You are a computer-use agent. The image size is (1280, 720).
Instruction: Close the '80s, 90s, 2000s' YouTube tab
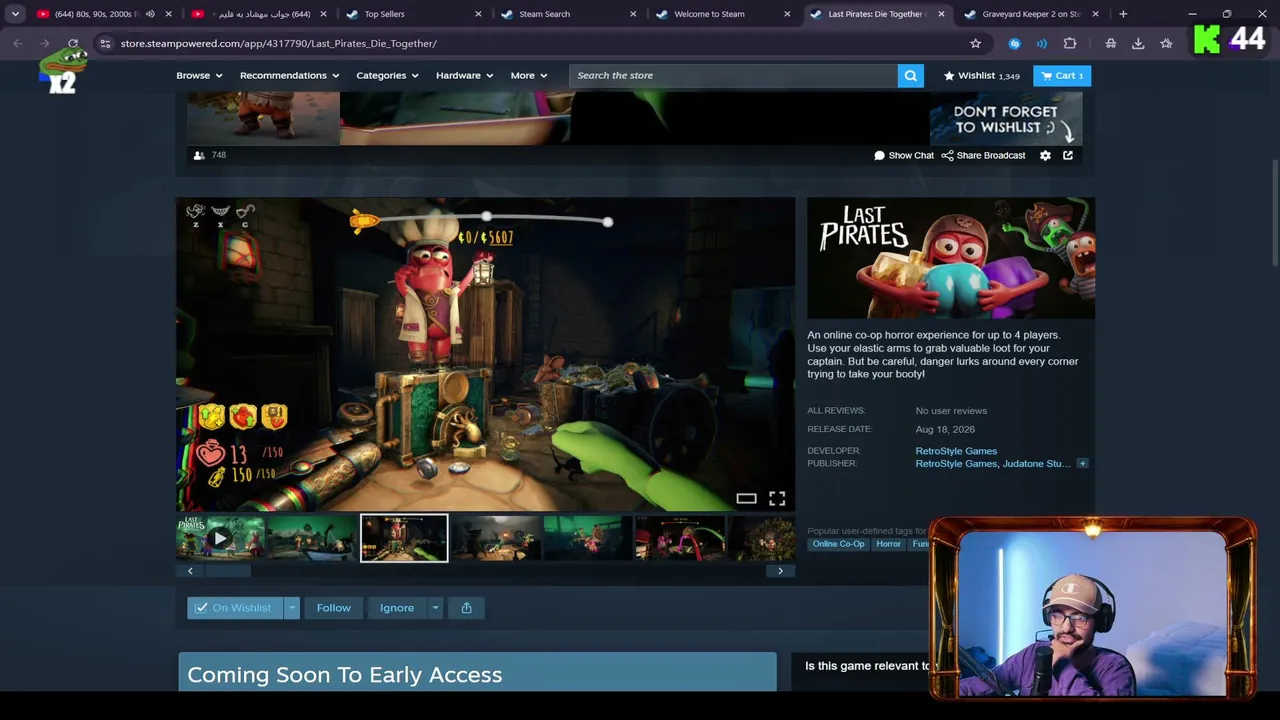pos(168,14)
